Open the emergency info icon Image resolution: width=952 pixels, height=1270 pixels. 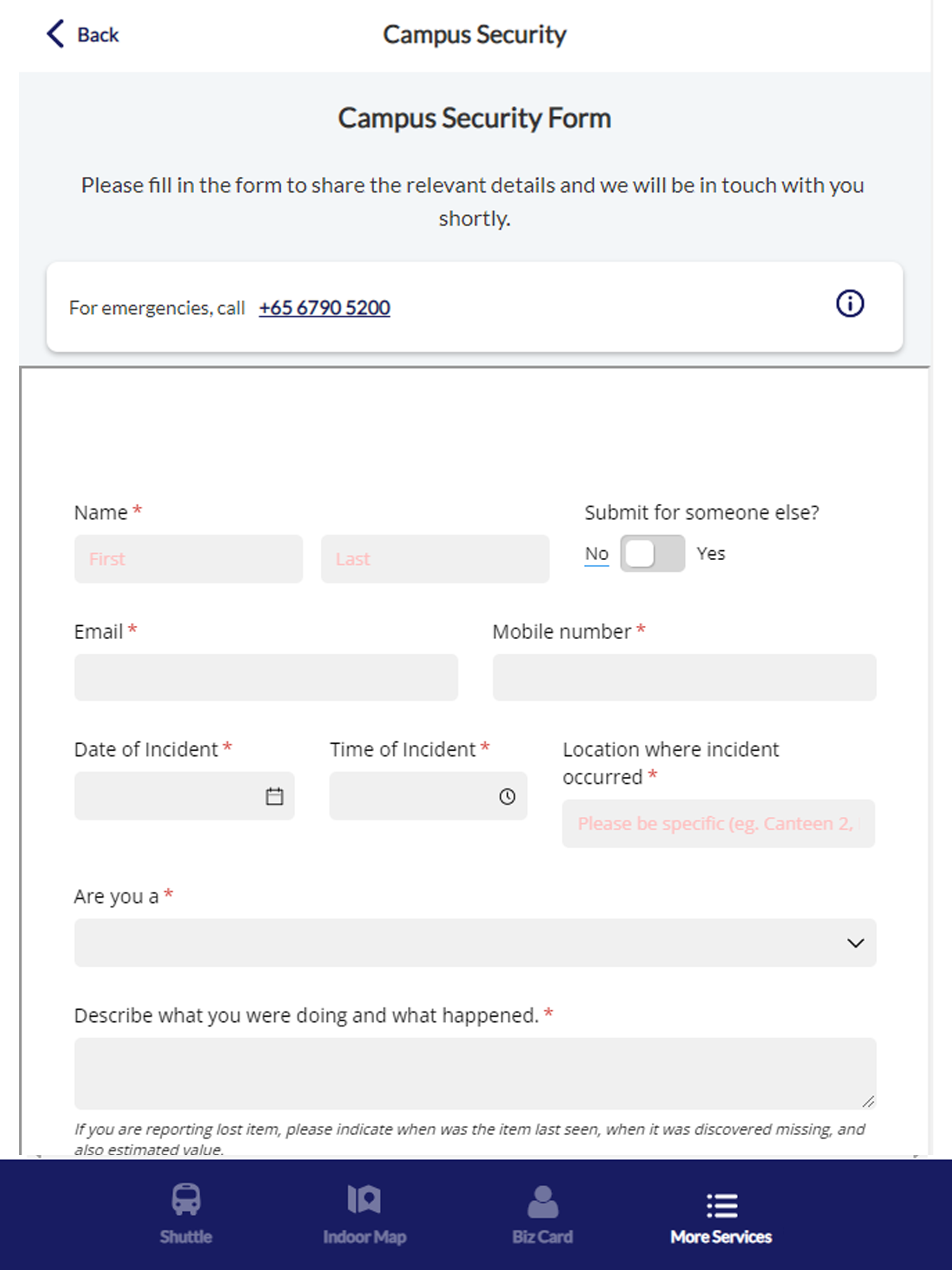click(x=849, y=304)
